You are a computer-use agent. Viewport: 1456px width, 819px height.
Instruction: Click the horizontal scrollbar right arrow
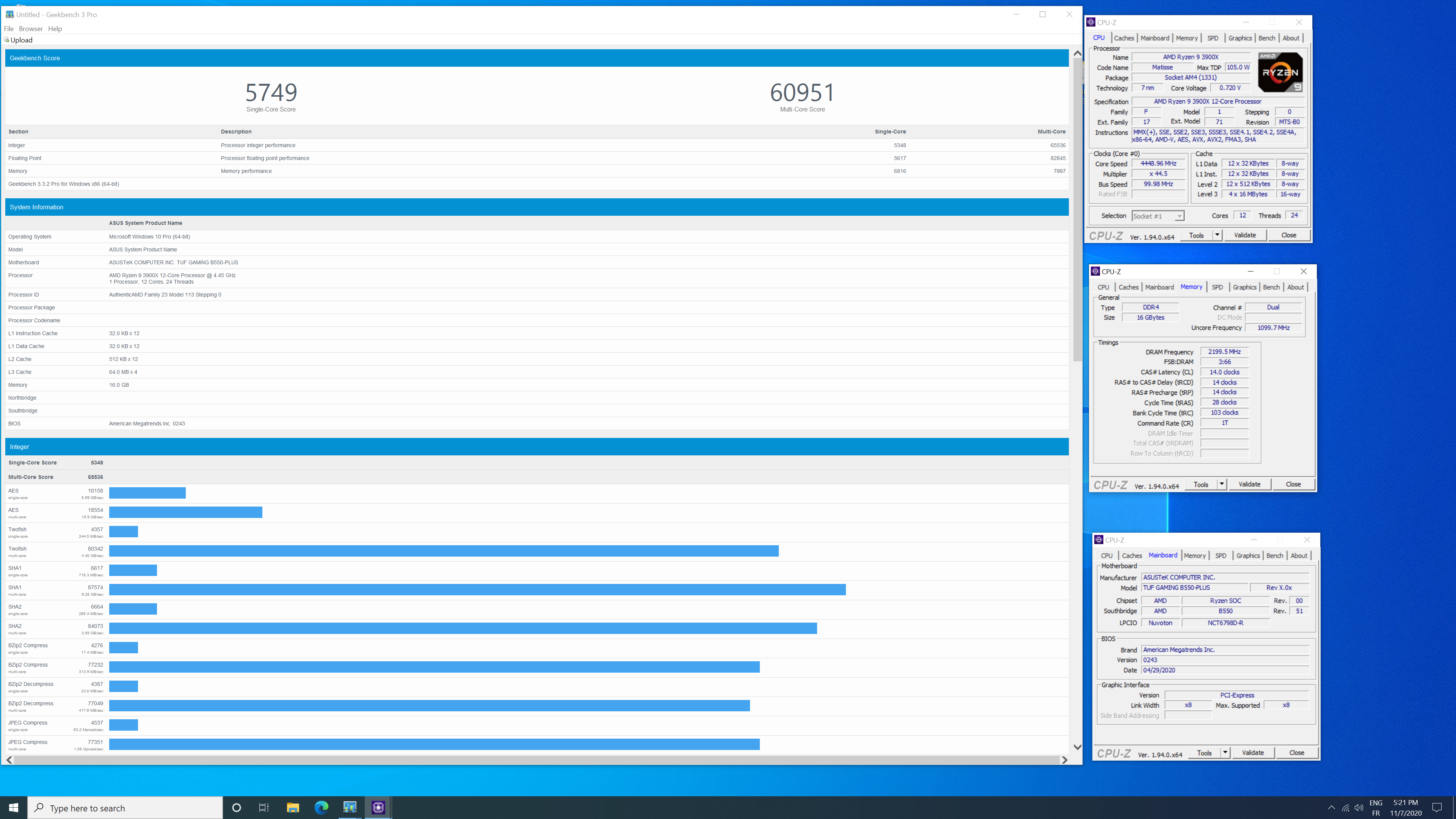pyautogui.click(x=1064, y=760)
